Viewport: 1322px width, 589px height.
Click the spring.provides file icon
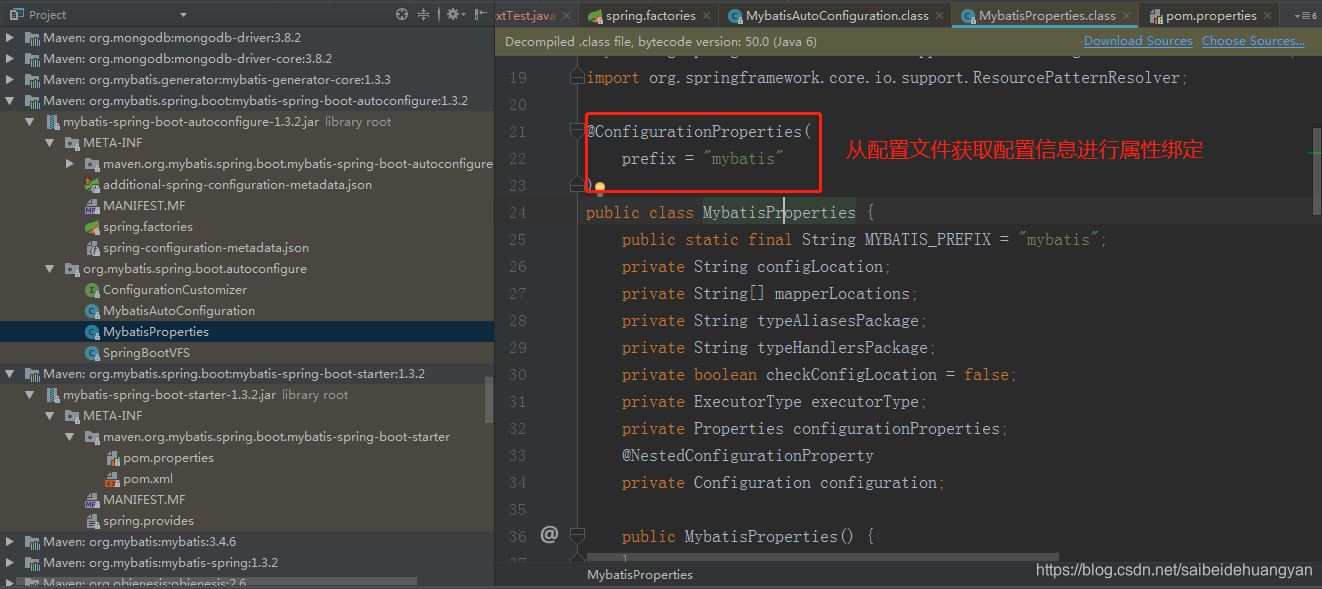(93, 521)
